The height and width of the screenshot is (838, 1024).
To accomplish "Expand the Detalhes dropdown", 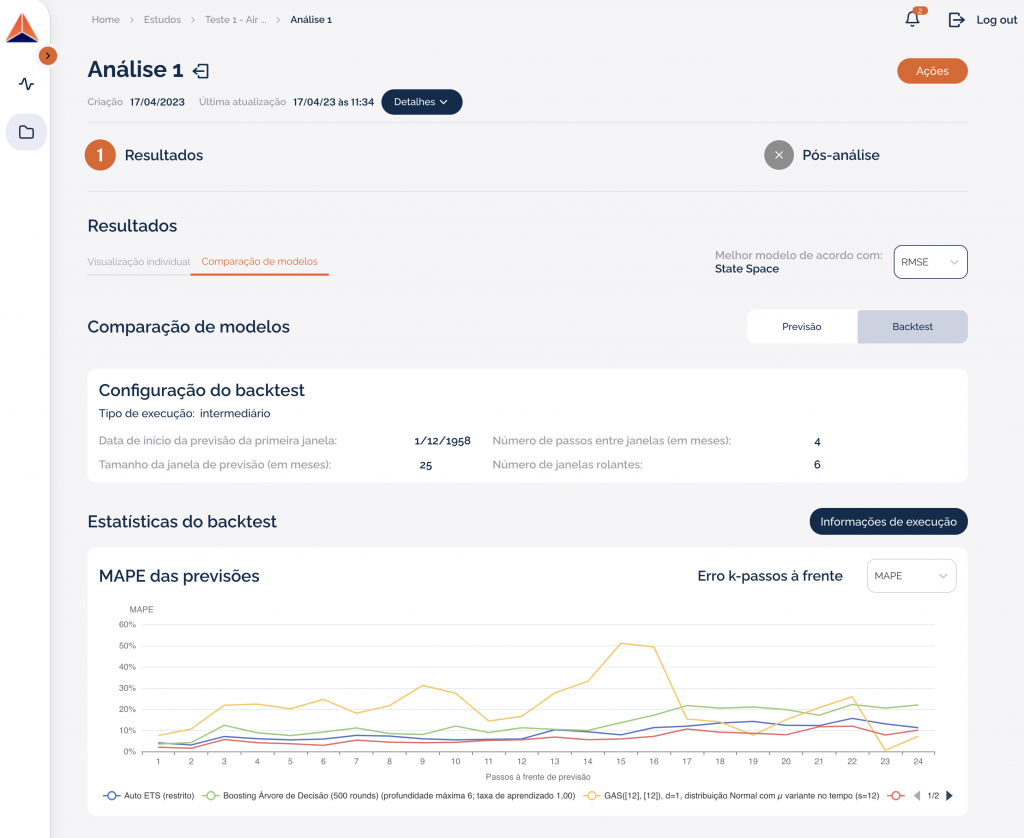I will click(x=421, y=102).
